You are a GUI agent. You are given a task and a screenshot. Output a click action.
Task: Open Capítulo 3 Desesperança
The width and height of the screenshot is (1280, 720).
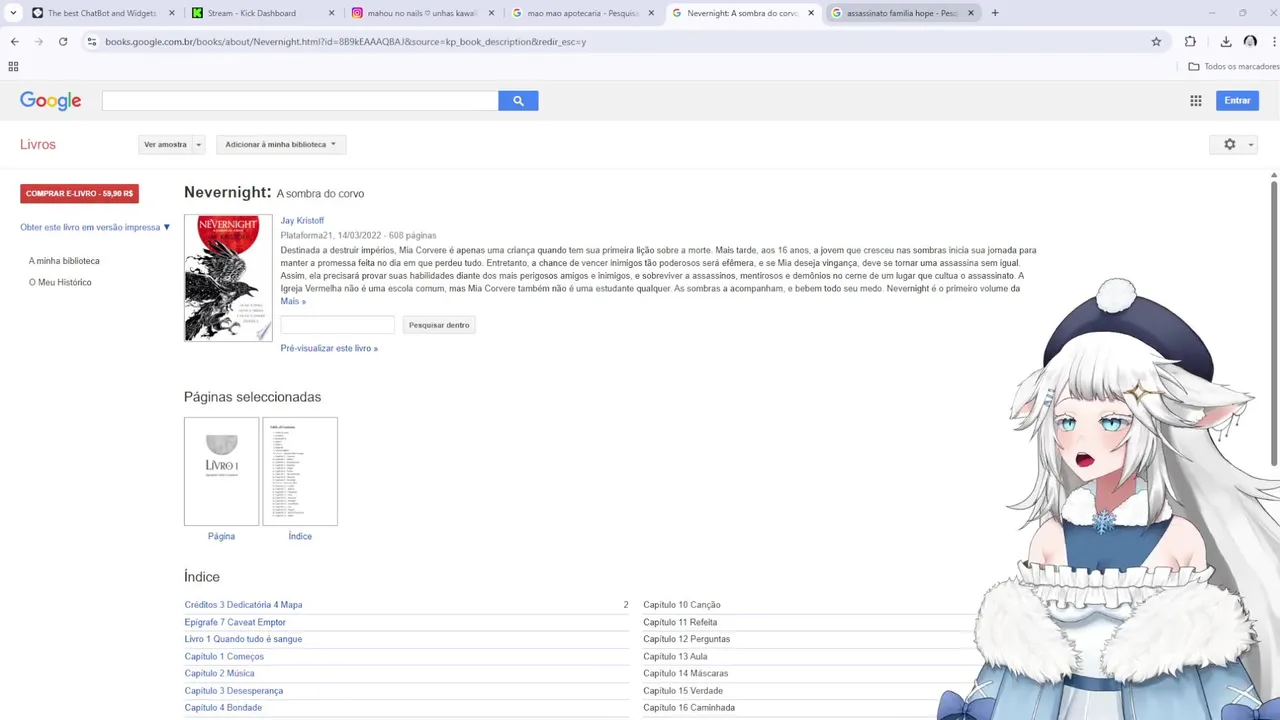click(234, 691)
